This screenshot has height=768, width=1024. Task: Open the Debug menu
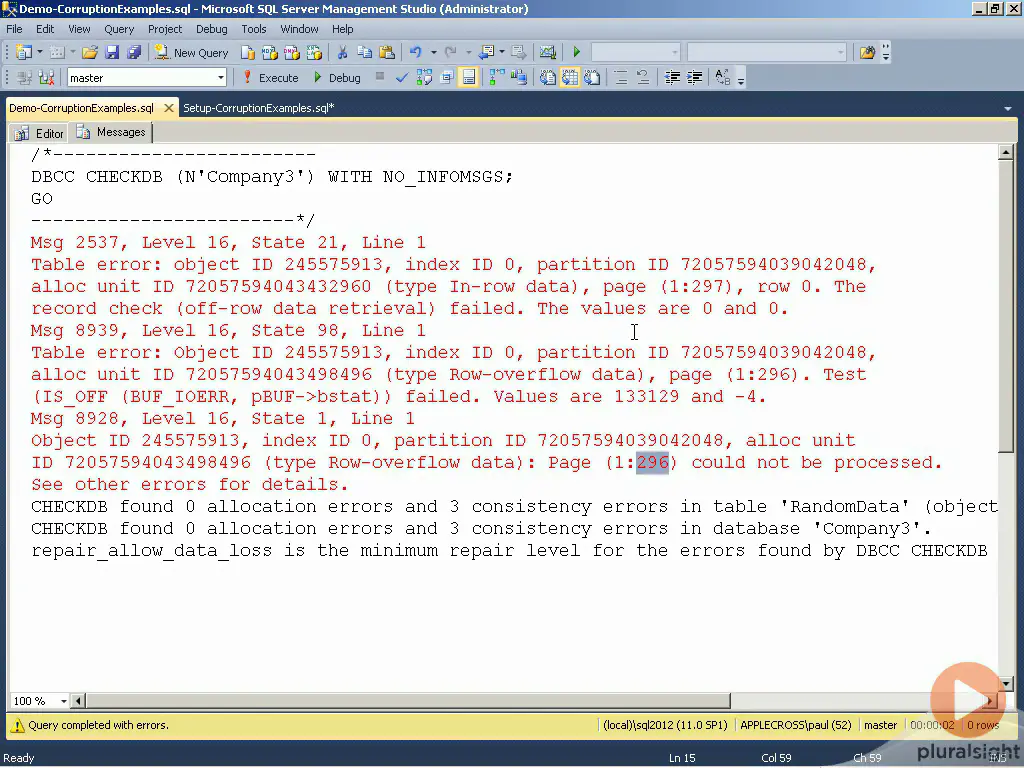point(212,29)
